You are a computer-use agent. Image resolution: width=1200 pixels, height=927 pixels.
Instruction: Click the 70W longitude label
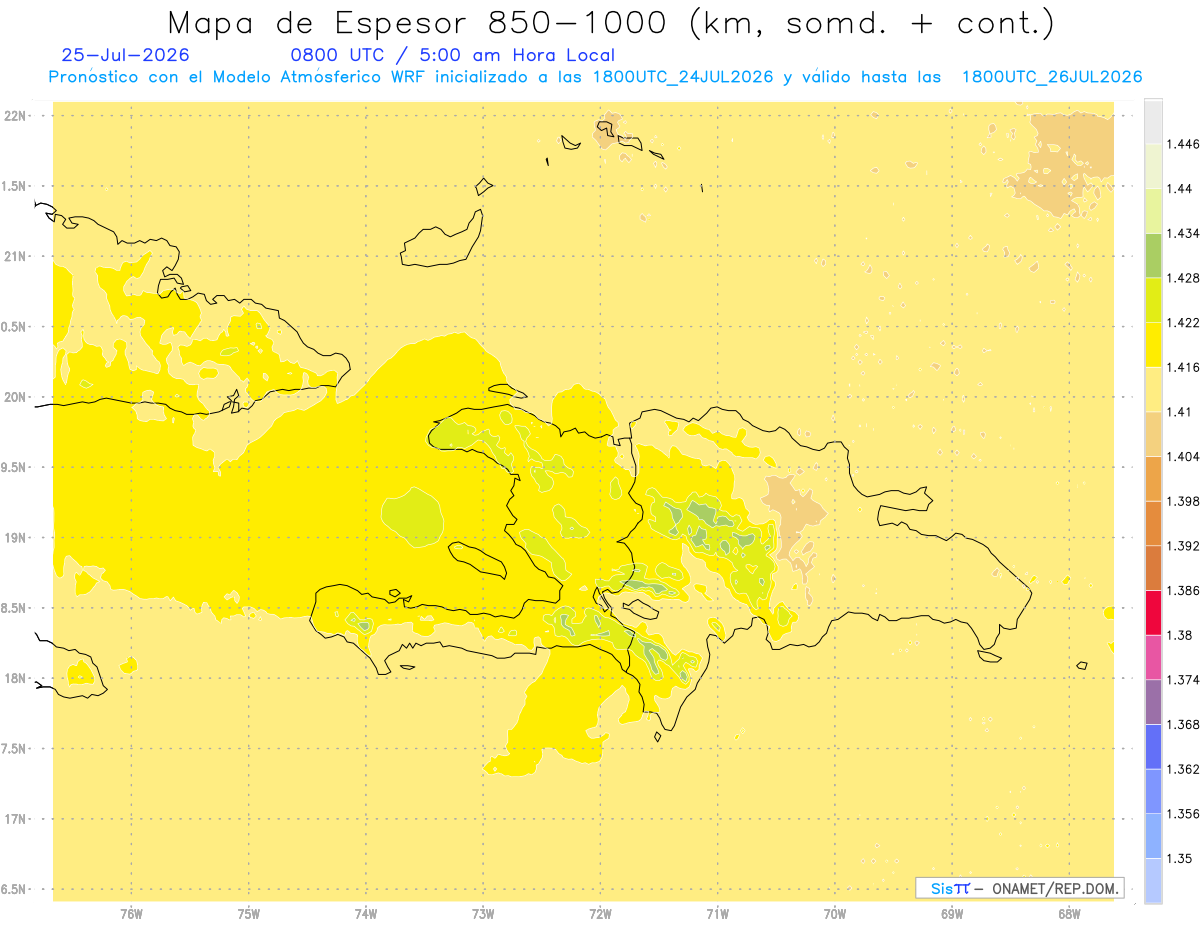tap(835, 913)
